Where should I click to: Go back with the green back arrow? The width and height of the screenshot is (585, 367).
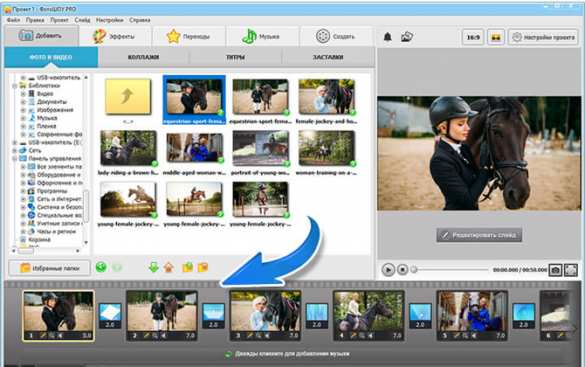(x=101, y=267)
